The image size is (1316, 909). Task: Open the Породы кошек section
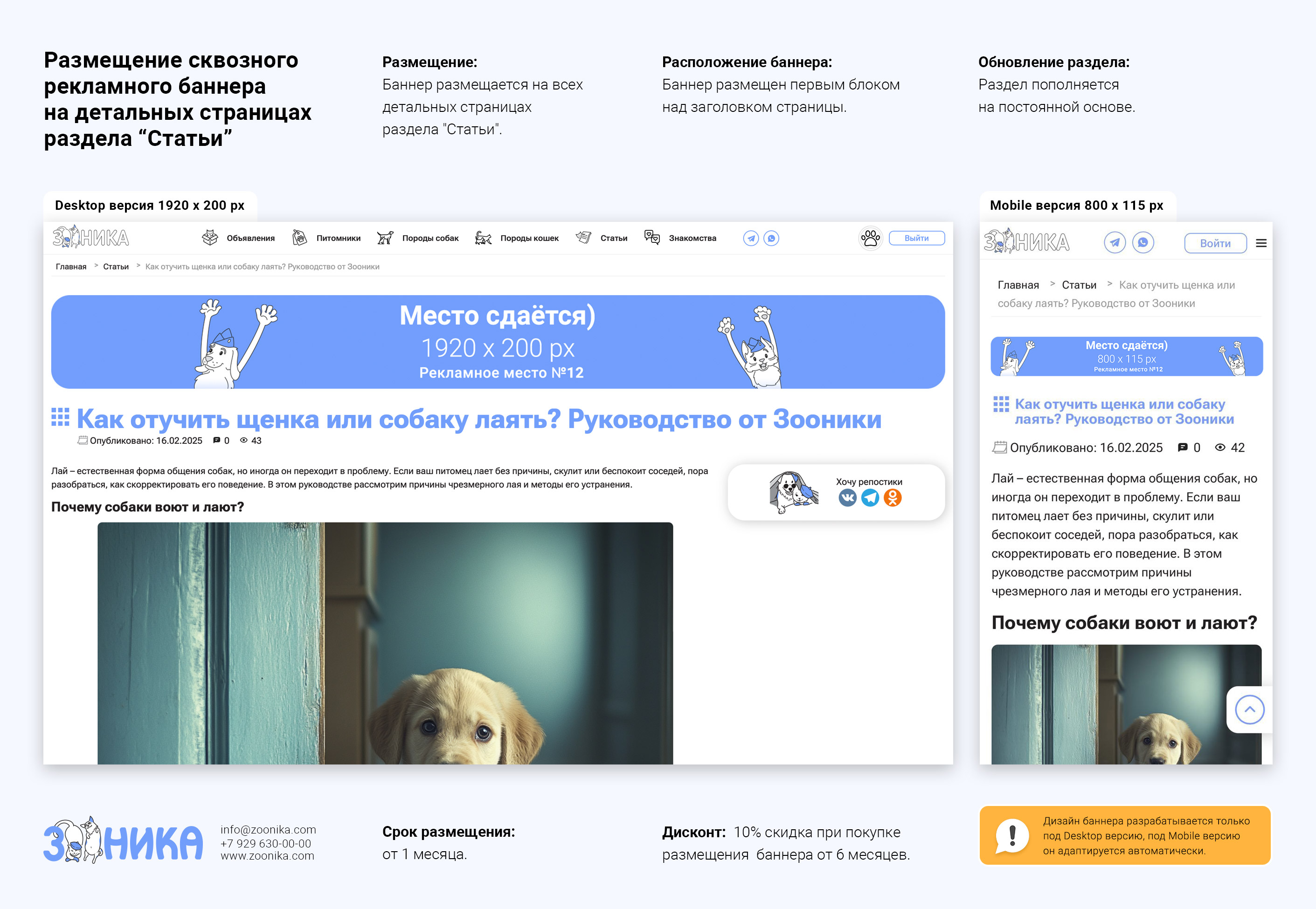tap(529, 238)
